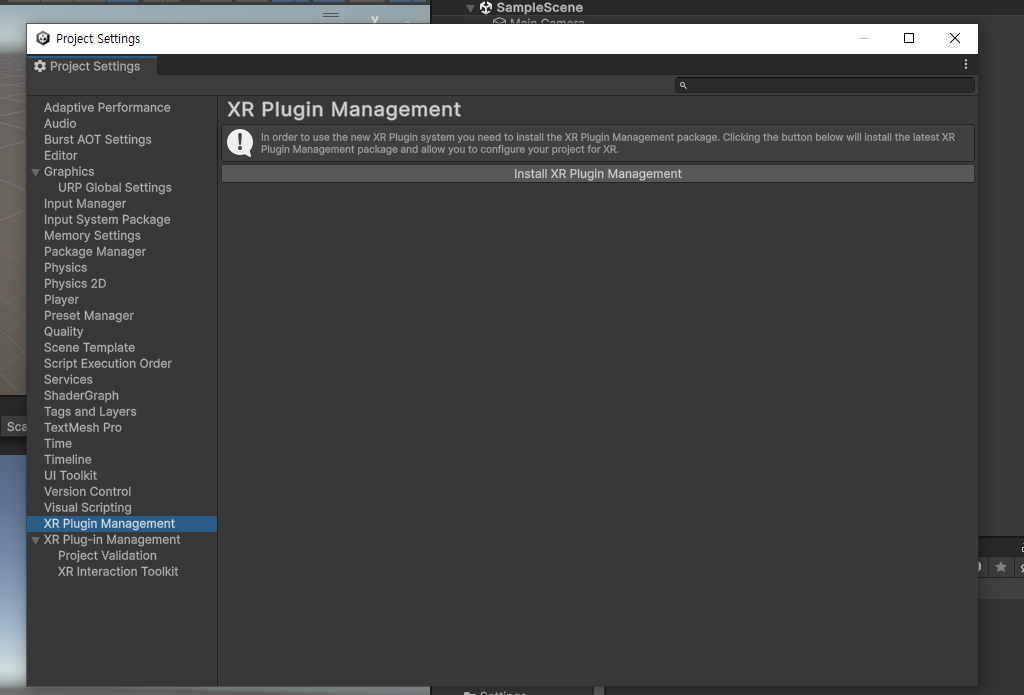Select Script Execution Order
The height and width of the screenshot is (695, 1024).
(x=108, y=363)
